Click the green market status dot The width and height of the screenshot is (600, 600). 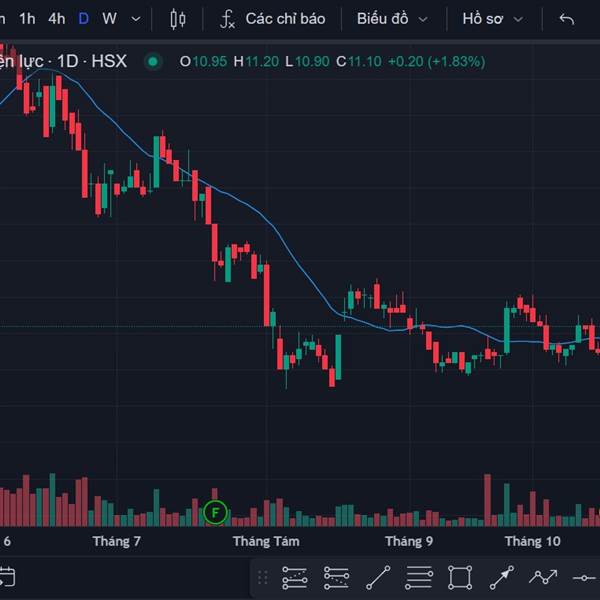pos(153,62)
